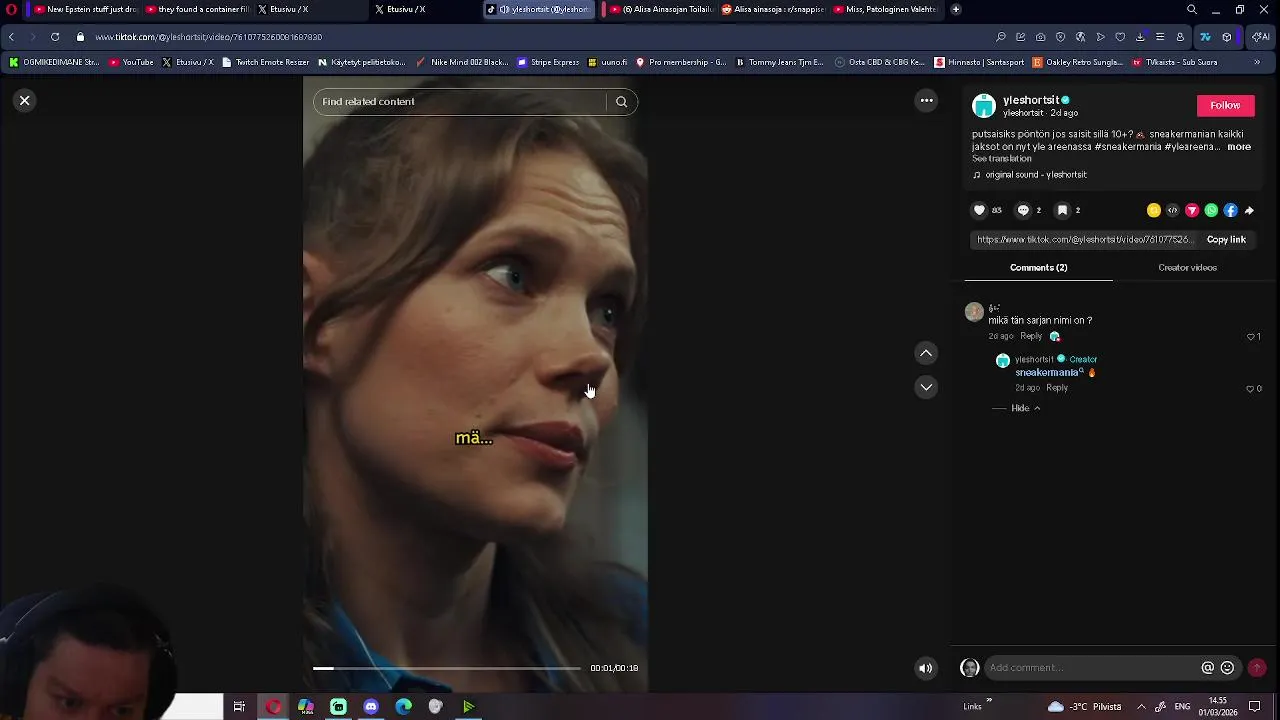Open a new browser tab with plus
The image size is (1280, 720).
[956, 9]
